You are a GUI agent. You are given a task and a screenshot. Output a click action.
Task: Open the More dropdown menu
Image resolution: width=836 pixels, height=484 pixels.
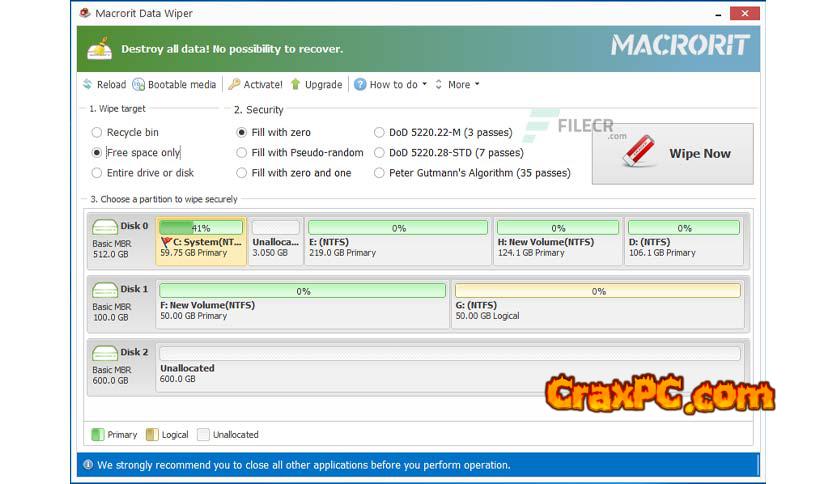(458, 85)
